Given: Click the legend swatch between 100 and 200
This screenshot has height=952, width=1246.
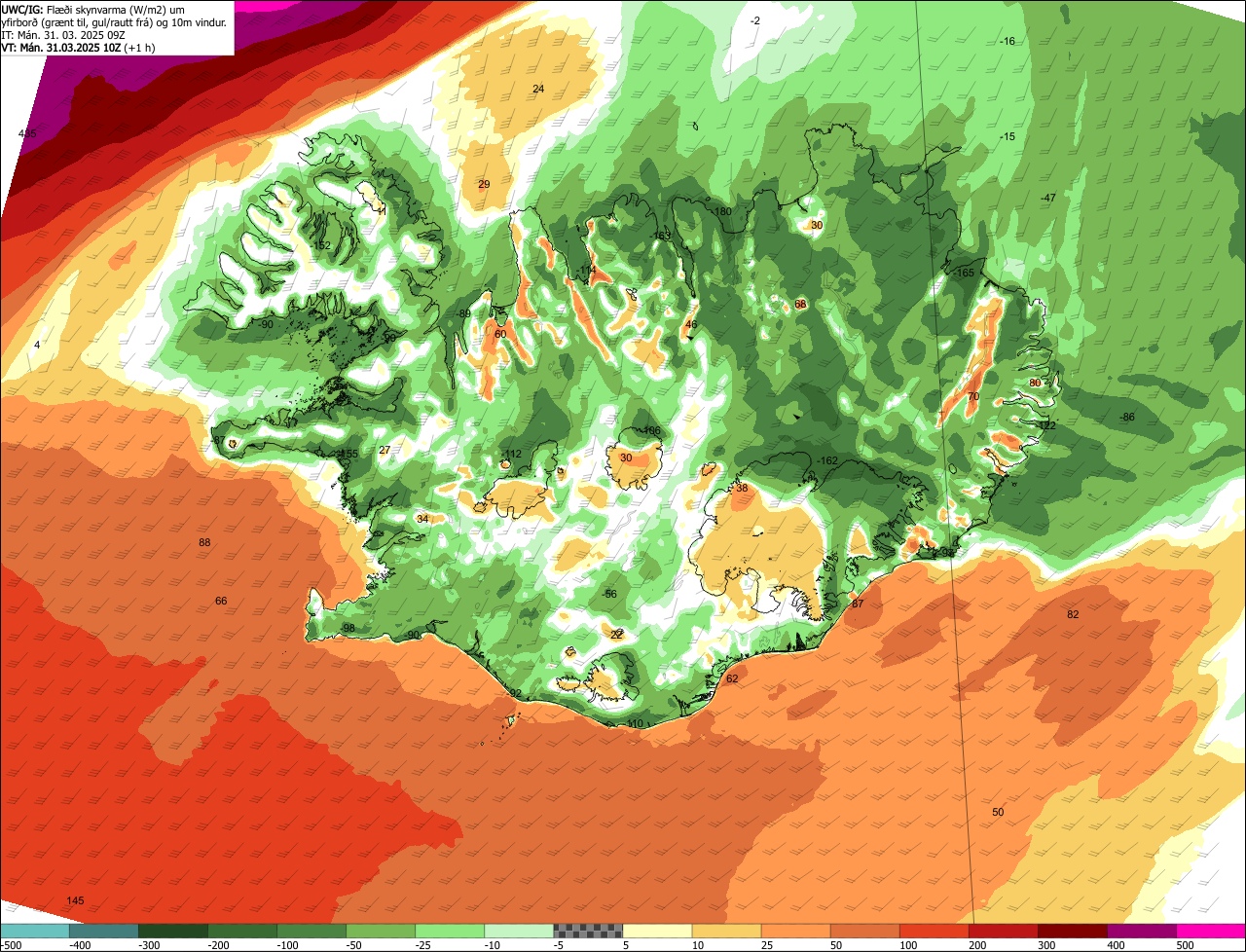Looking at the screenshot, I should point(934,931).
